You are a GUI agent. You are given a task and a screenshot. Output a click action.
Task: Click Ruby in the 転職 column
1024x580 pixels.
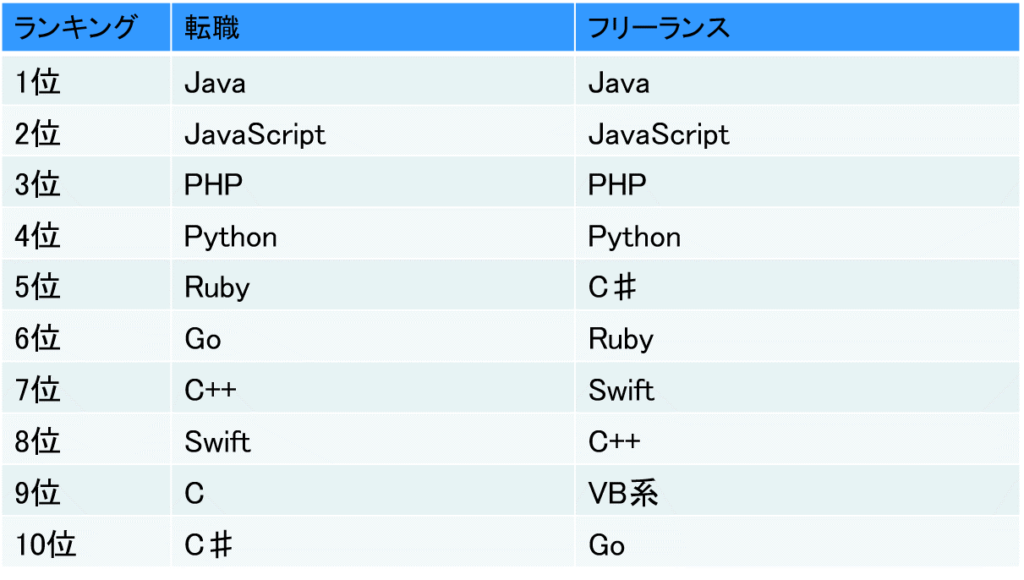point(217,288)
